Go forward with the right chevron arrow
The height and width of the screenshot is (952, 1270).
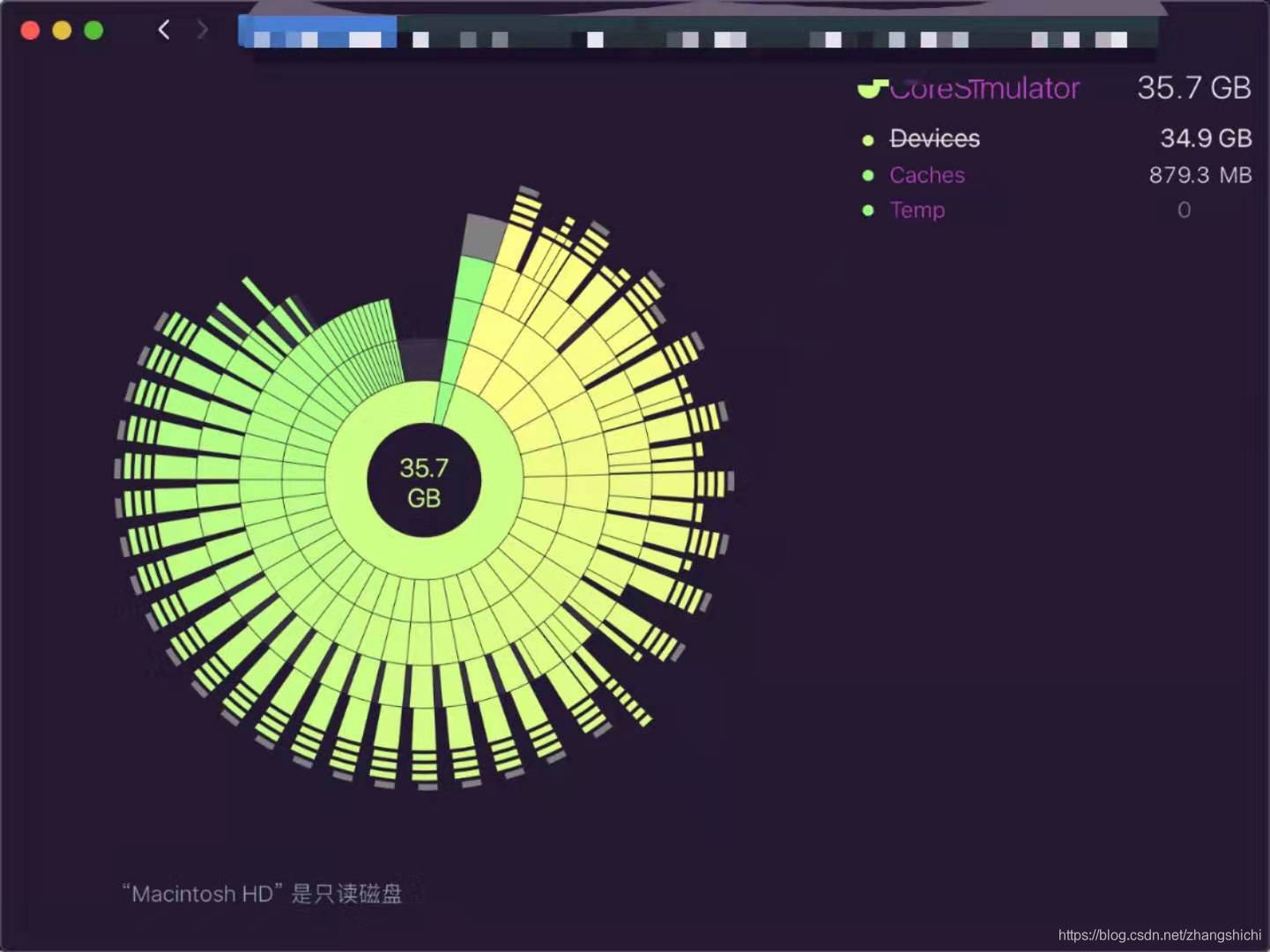click(x=202, y=30)
